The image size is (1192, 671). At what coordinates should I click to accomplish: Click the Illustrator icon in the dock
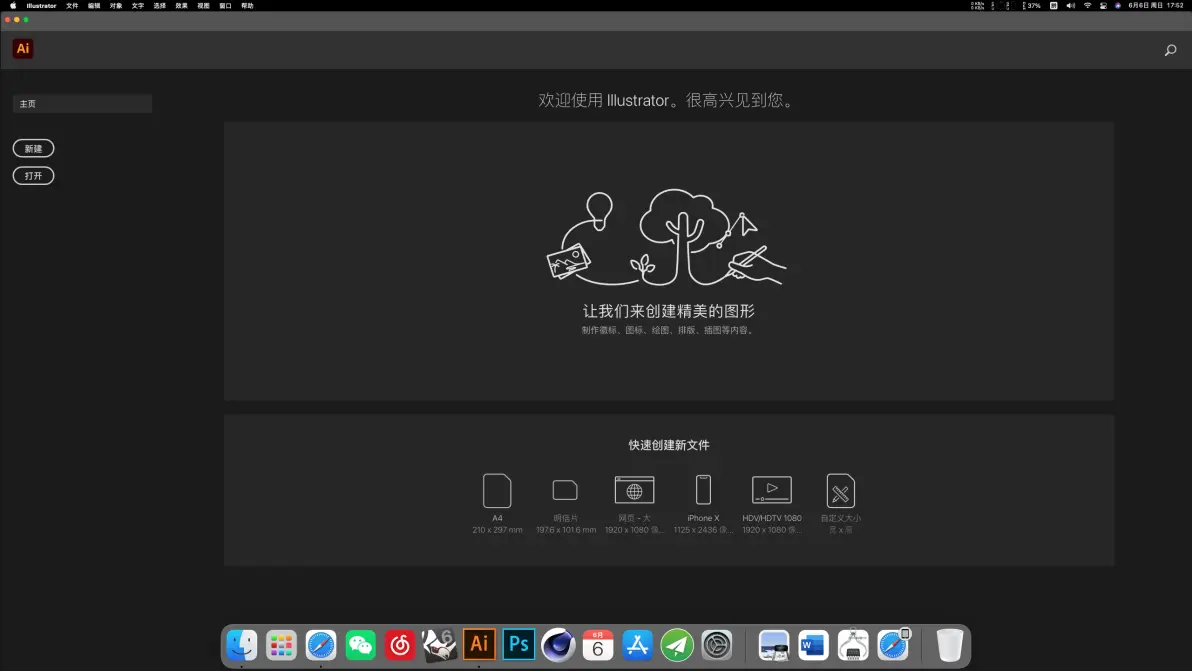click(479, 645)
